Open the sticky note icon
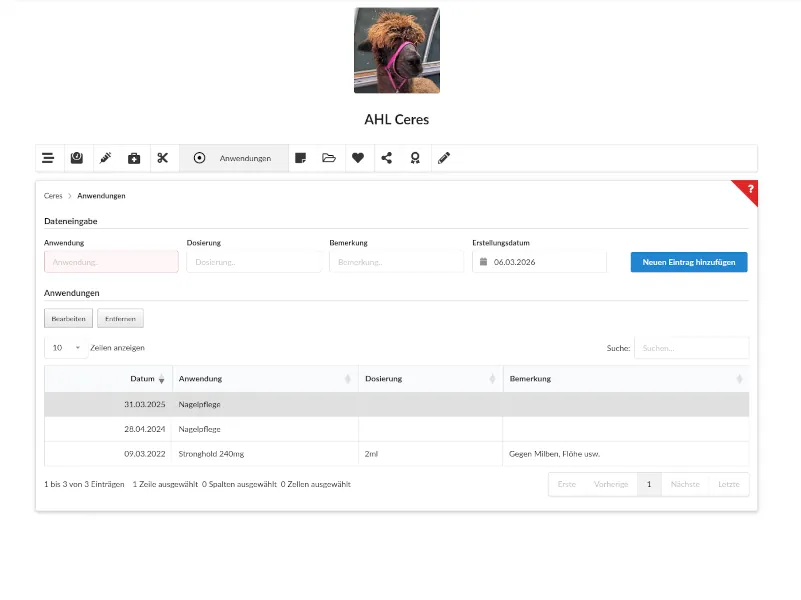 click(300, 158)
